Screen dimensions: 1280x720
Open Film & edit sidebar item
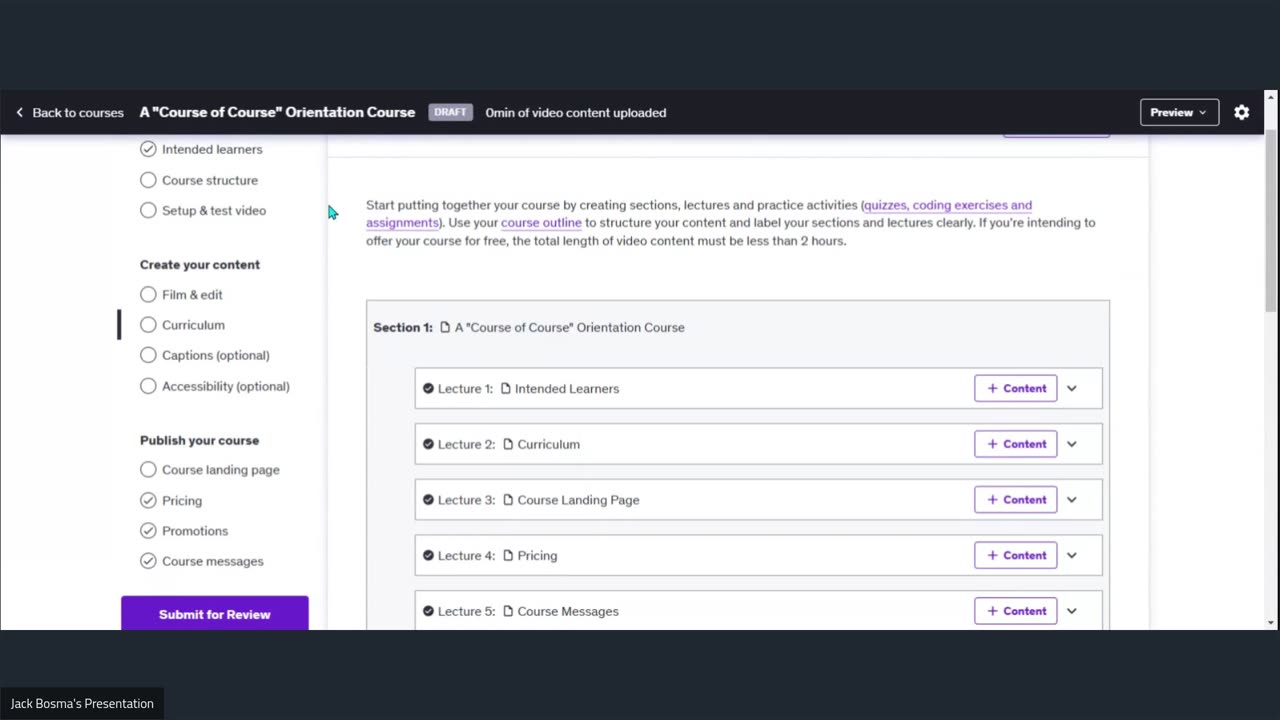pos(192,295)
